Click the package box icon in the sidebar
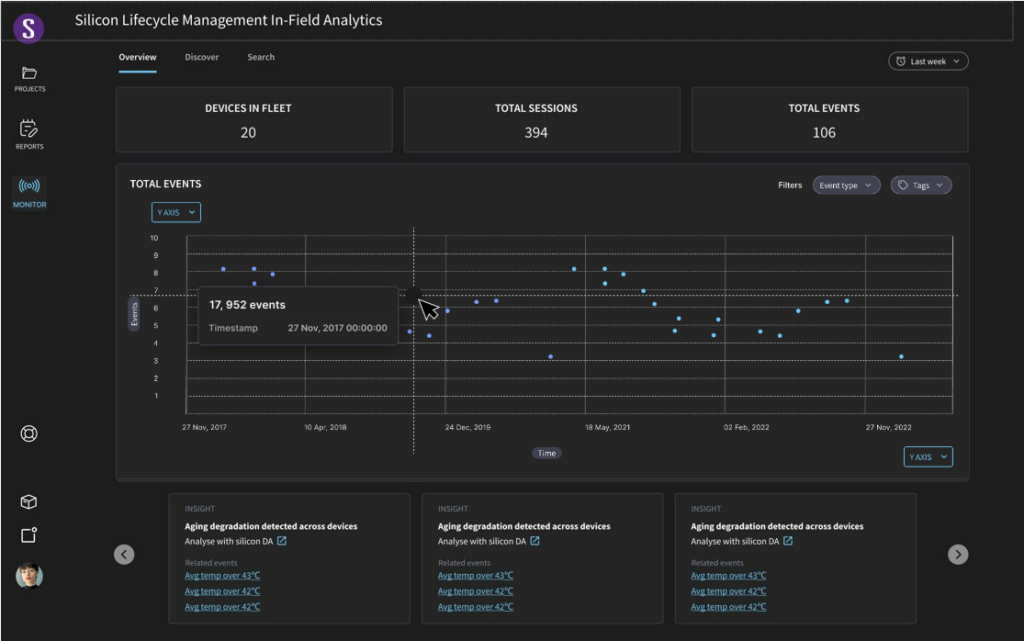 click(x=28, y=501)
